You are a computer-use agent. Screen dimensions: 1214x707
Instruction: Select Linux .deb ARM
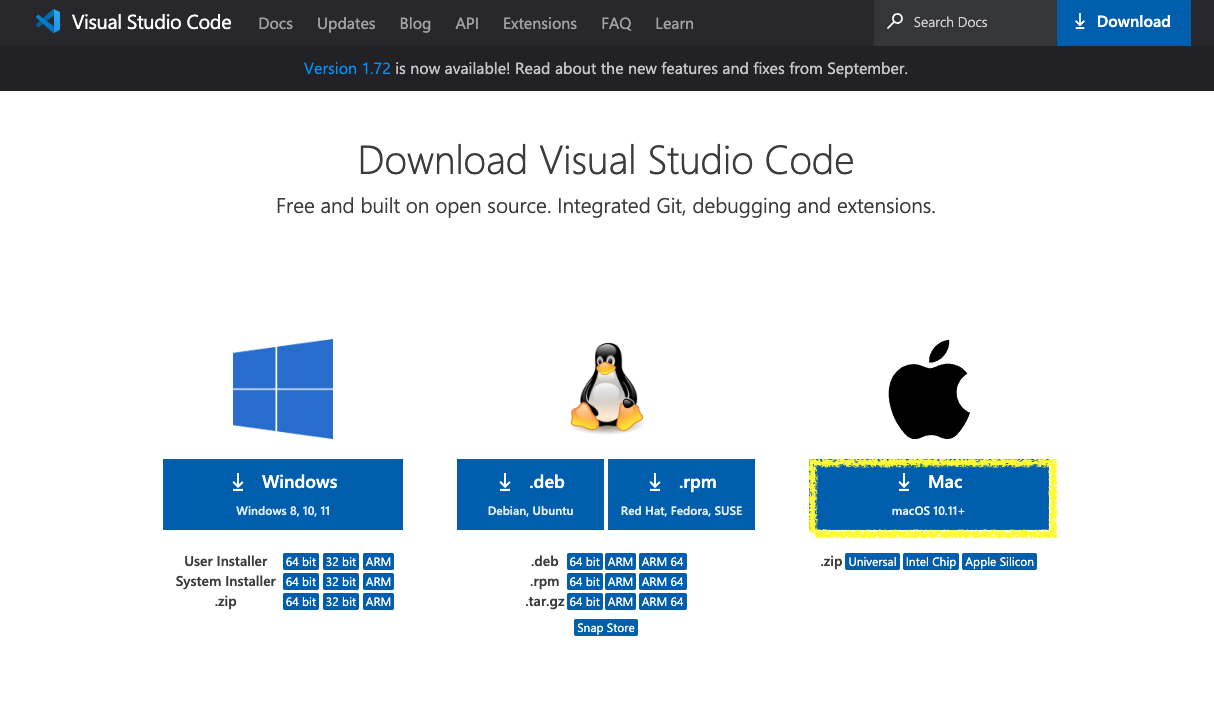pos(621,562)
